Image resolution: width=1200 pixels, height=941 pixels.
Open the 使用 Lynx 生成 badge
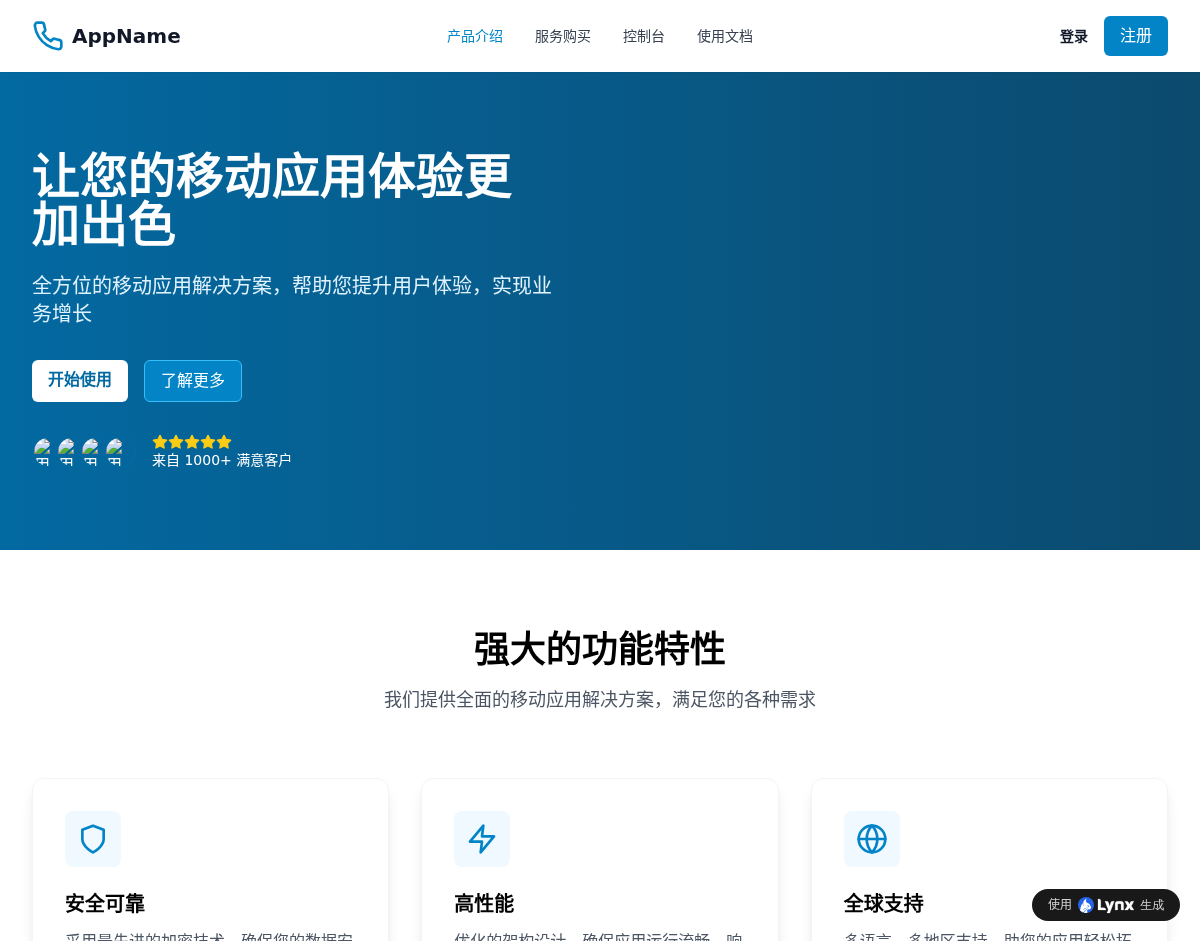(x=1106, y=905)
